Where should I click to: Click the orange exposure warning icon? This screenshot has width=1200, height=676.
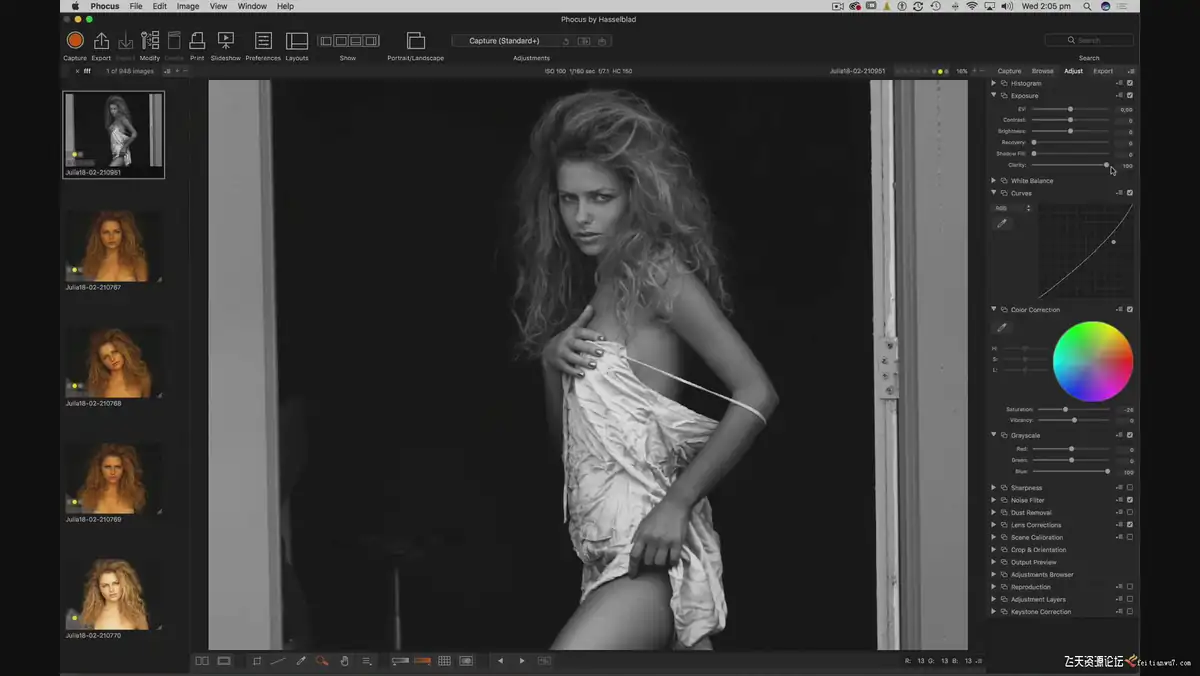point(422,661)
